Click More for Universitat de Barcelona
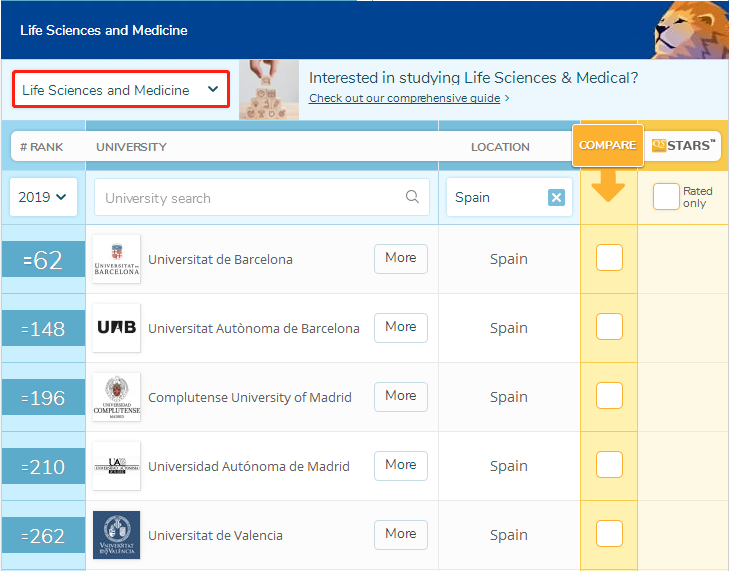 pos(401,259)
